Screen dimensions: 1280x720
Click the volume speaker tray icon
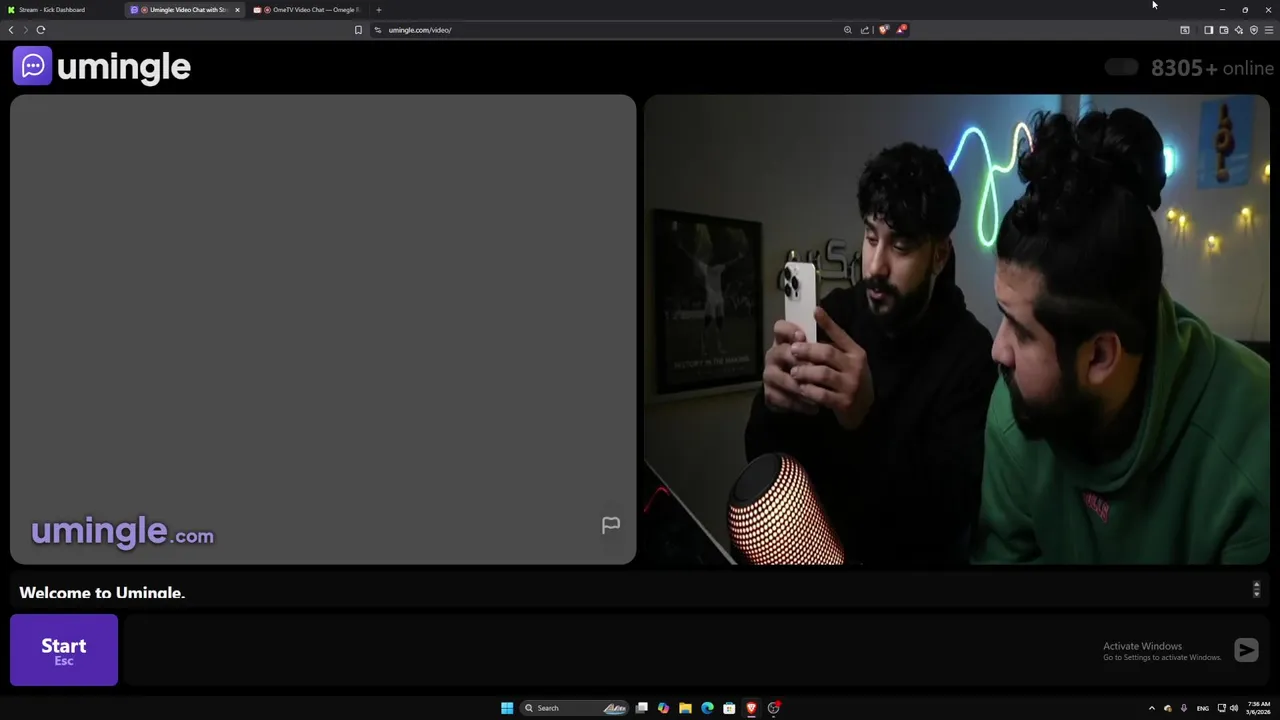point(1234,708)
